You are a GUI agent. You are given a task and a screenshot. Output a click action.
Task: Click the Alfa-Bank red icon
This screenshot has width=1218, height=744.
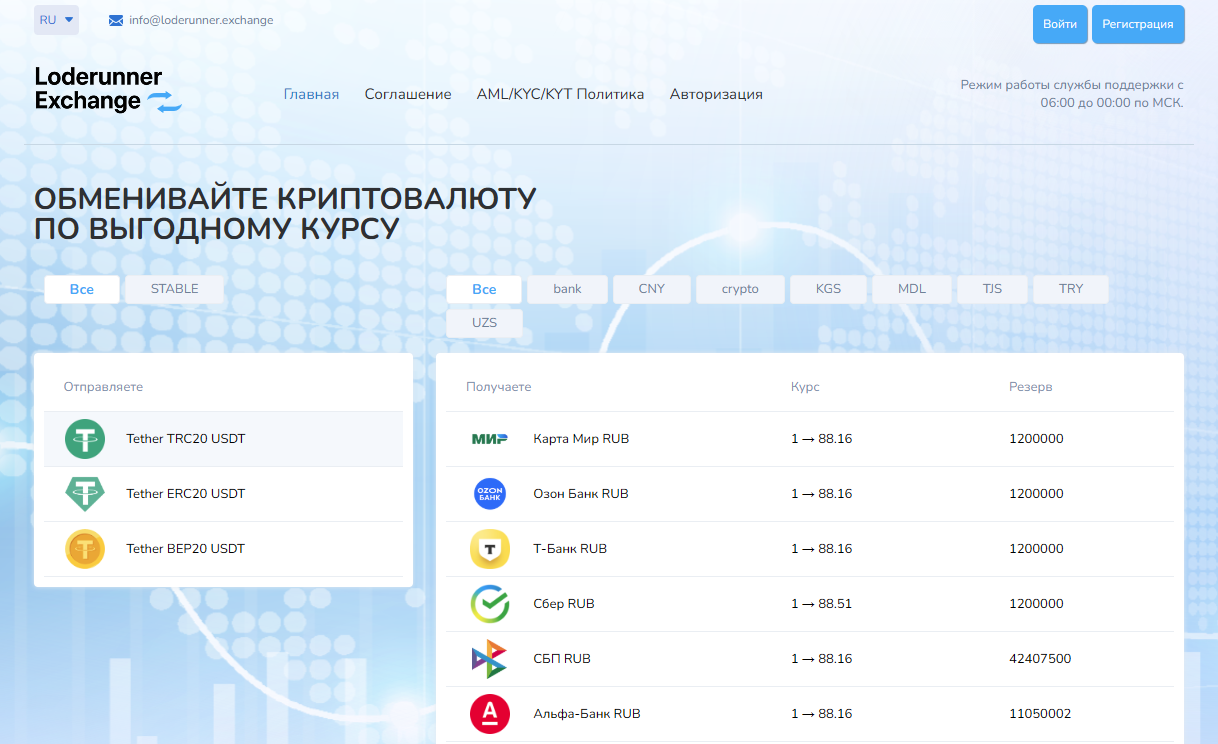click(x=490, y=714)
